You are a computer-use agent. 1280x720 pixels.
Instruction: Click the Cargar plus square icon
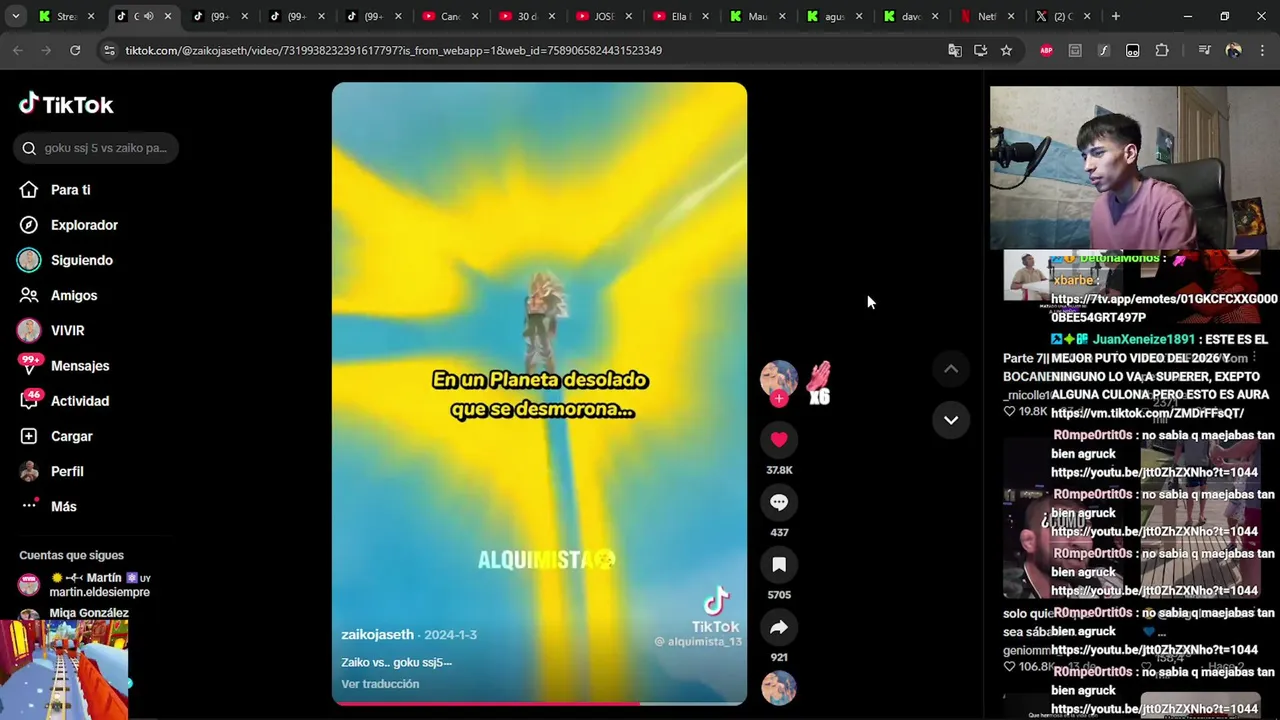[29, 436]
